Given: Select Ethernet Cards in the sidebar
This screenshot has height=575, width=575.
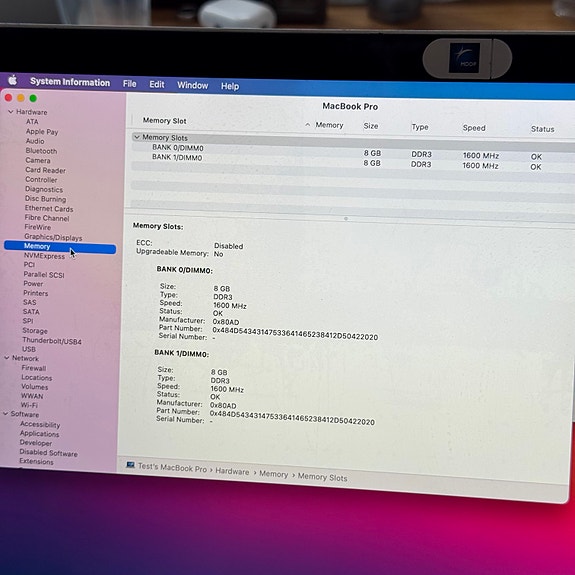Looking at the screenshot, I should [49, 209].
